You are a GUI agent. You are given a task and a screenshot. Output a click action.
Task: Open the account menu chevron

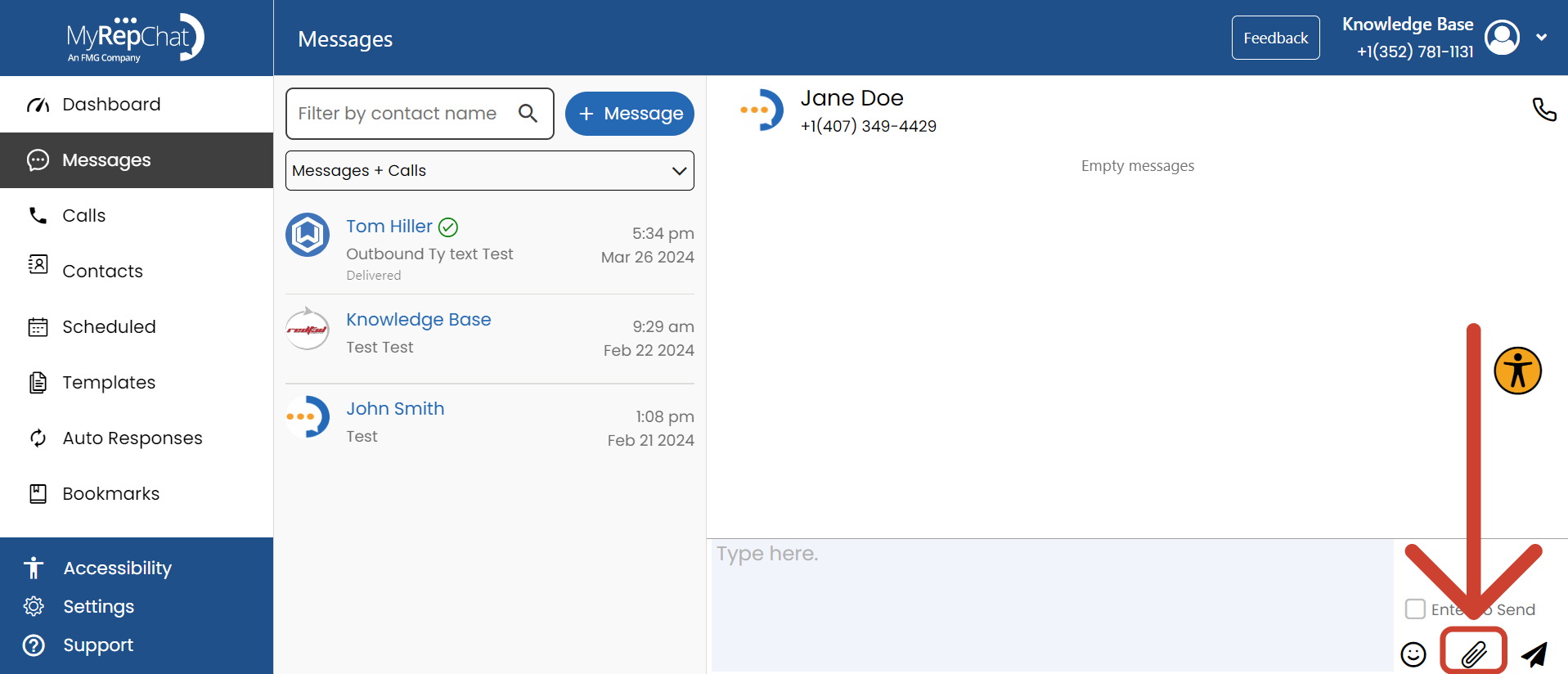pyautogui.click(x=1542, y=38)
